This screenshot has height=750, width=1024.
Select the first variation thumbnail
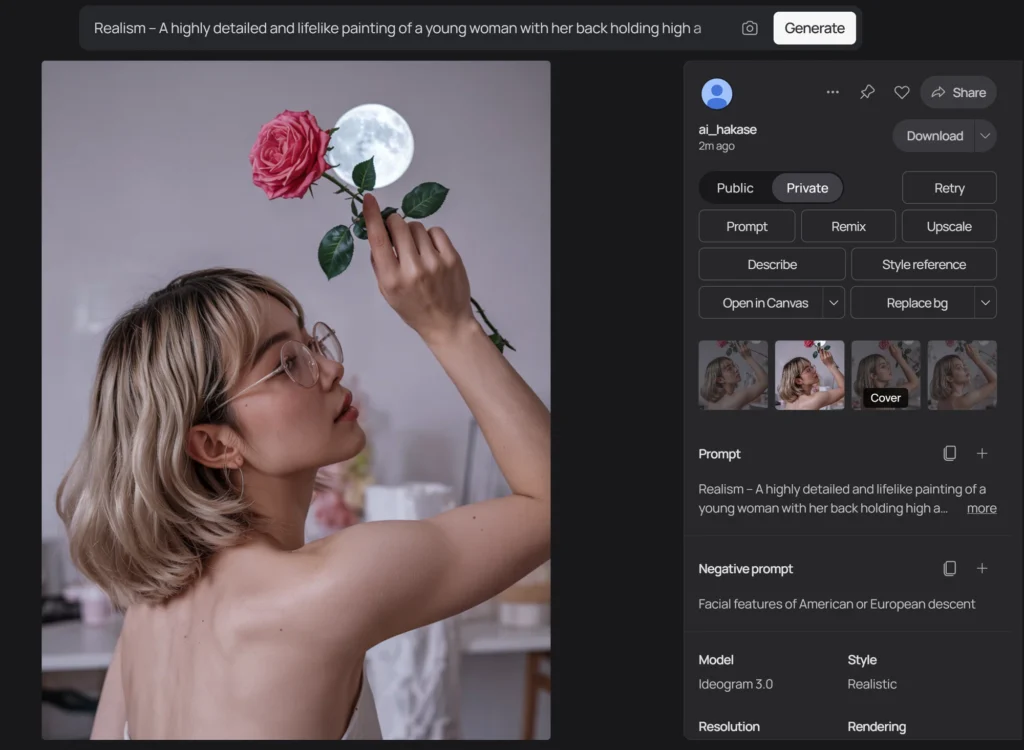[x=733, y=375]
